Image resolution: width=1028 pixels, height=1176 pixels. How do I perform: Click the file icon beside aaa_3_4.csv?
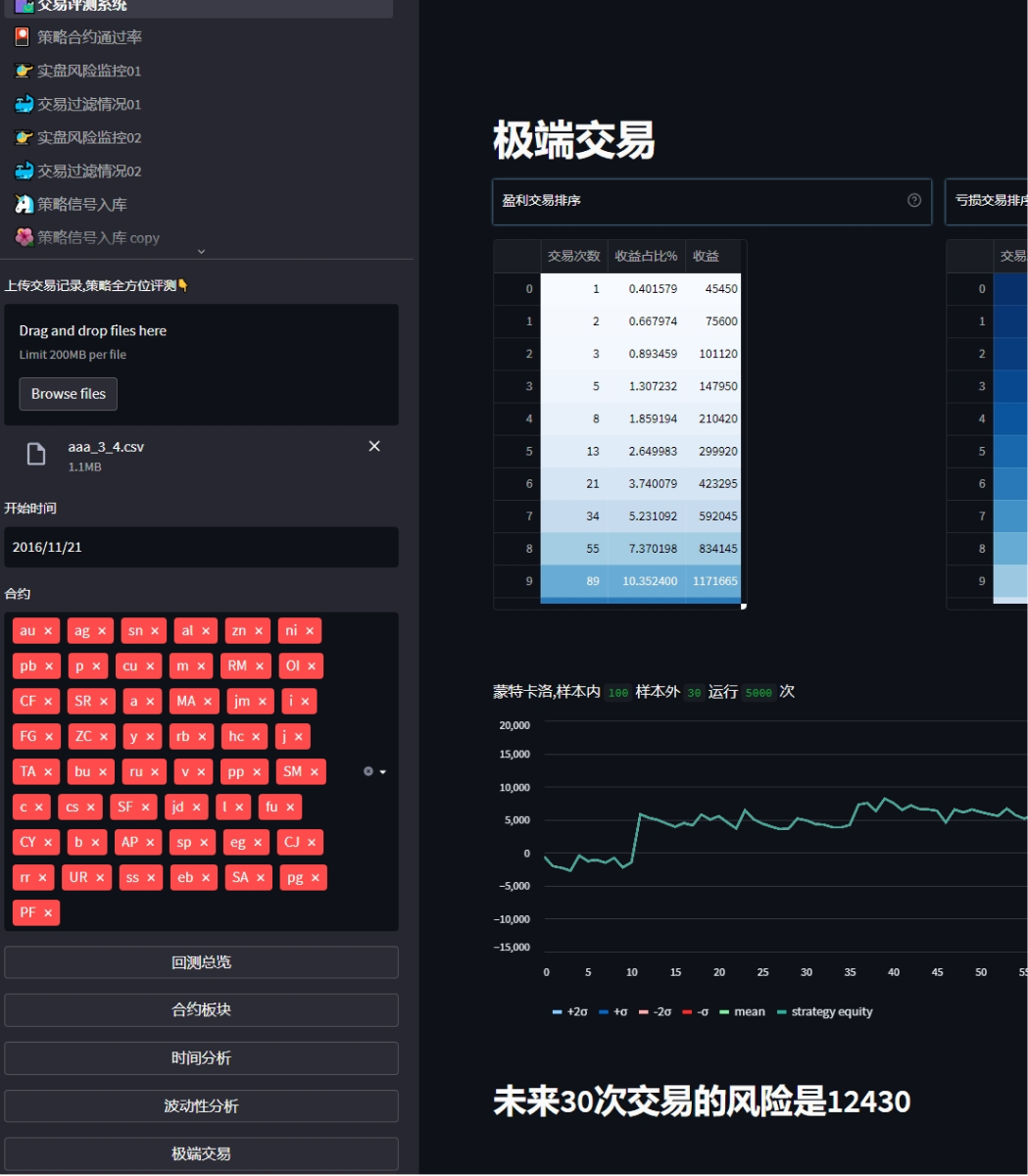click(x=36, y=454)
